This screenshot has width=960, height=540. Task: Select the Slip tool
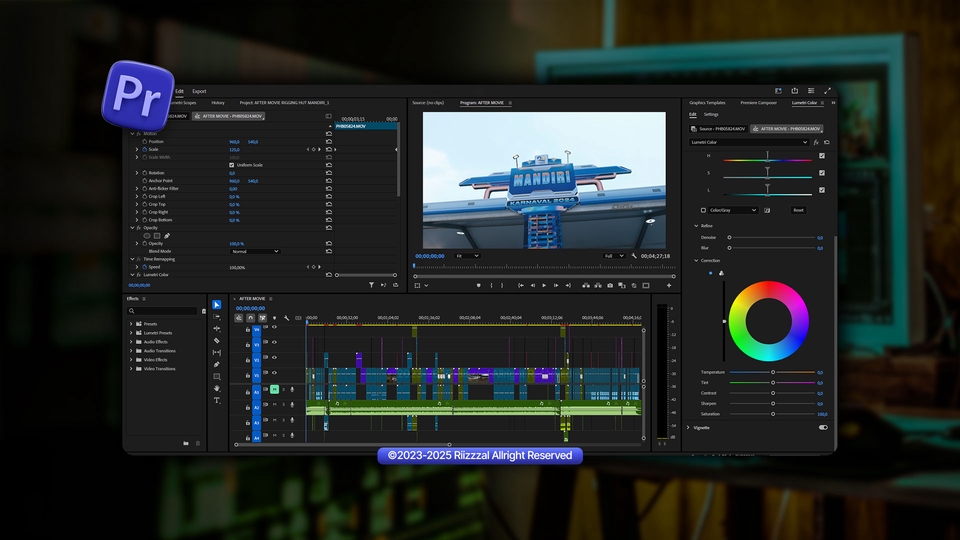pos(217,353)
